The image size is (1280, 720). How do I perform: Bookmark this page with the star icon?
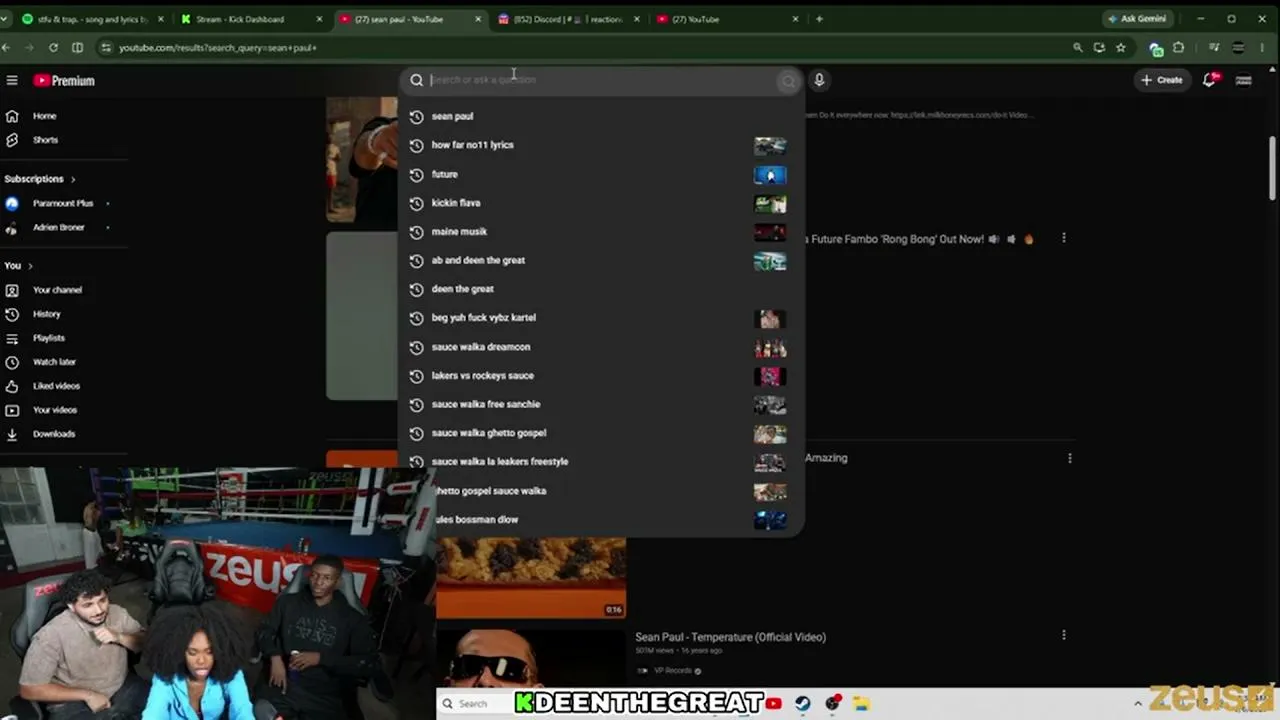(1121, 47)
